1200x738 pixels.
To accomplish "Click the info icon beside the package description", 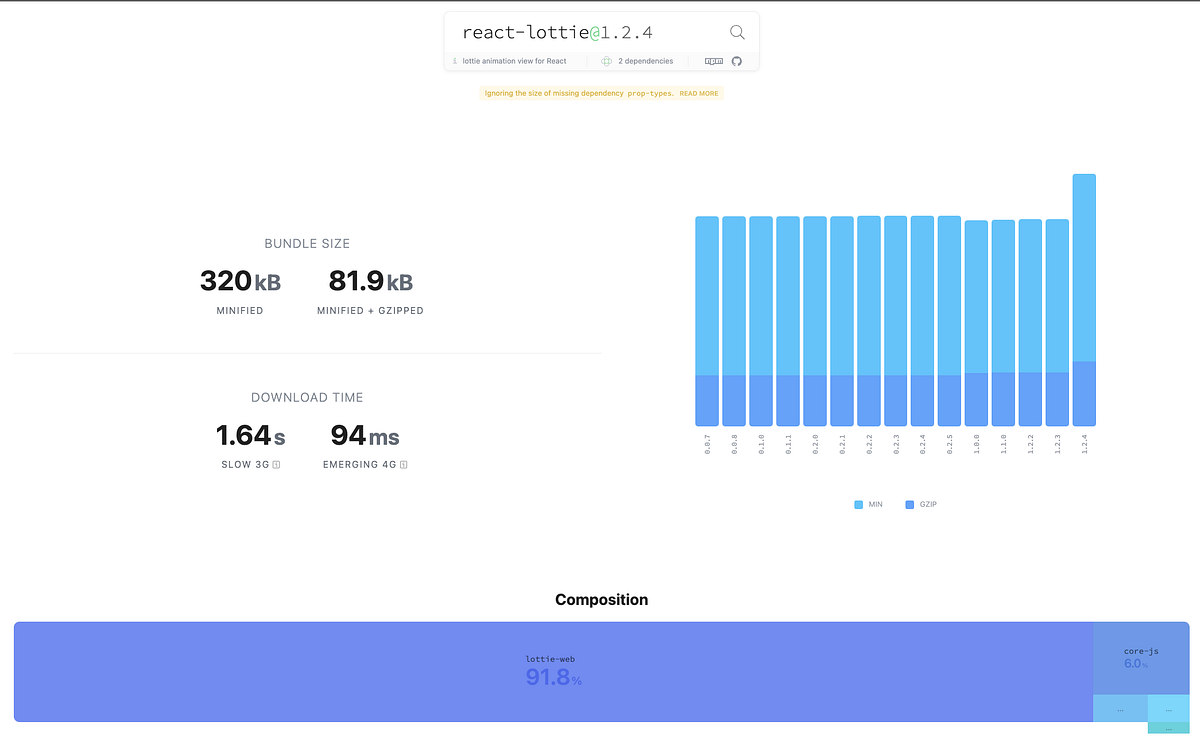I will [x=455, y=61].
